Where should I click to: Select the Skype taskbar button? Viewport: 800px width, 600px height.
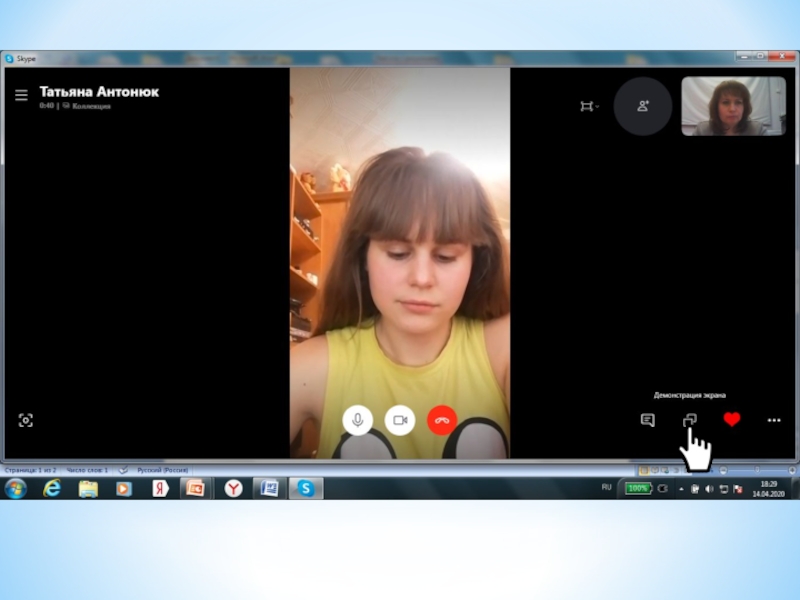[305, 488]
